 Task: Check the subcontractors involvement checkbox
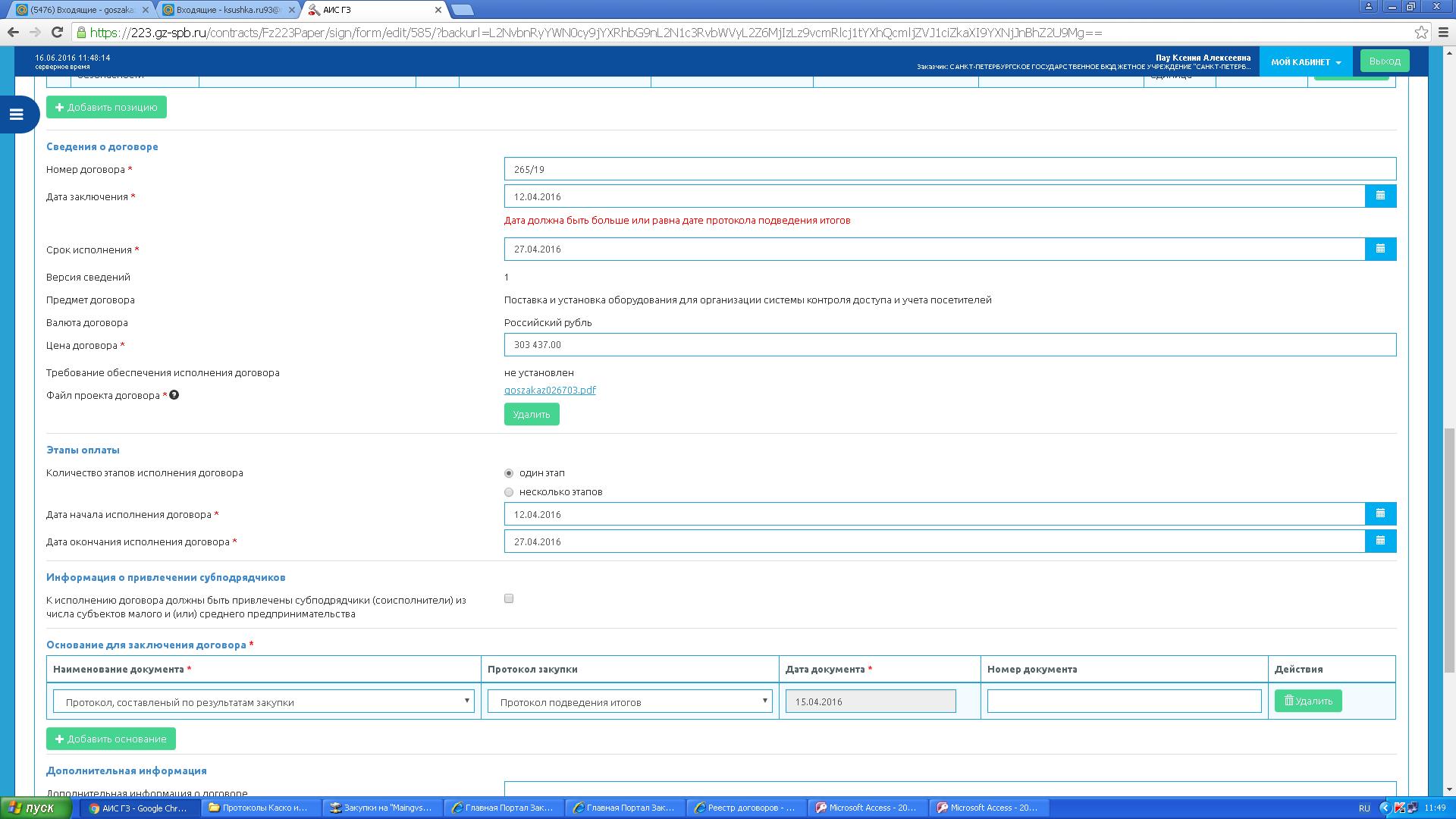point(509,598)
